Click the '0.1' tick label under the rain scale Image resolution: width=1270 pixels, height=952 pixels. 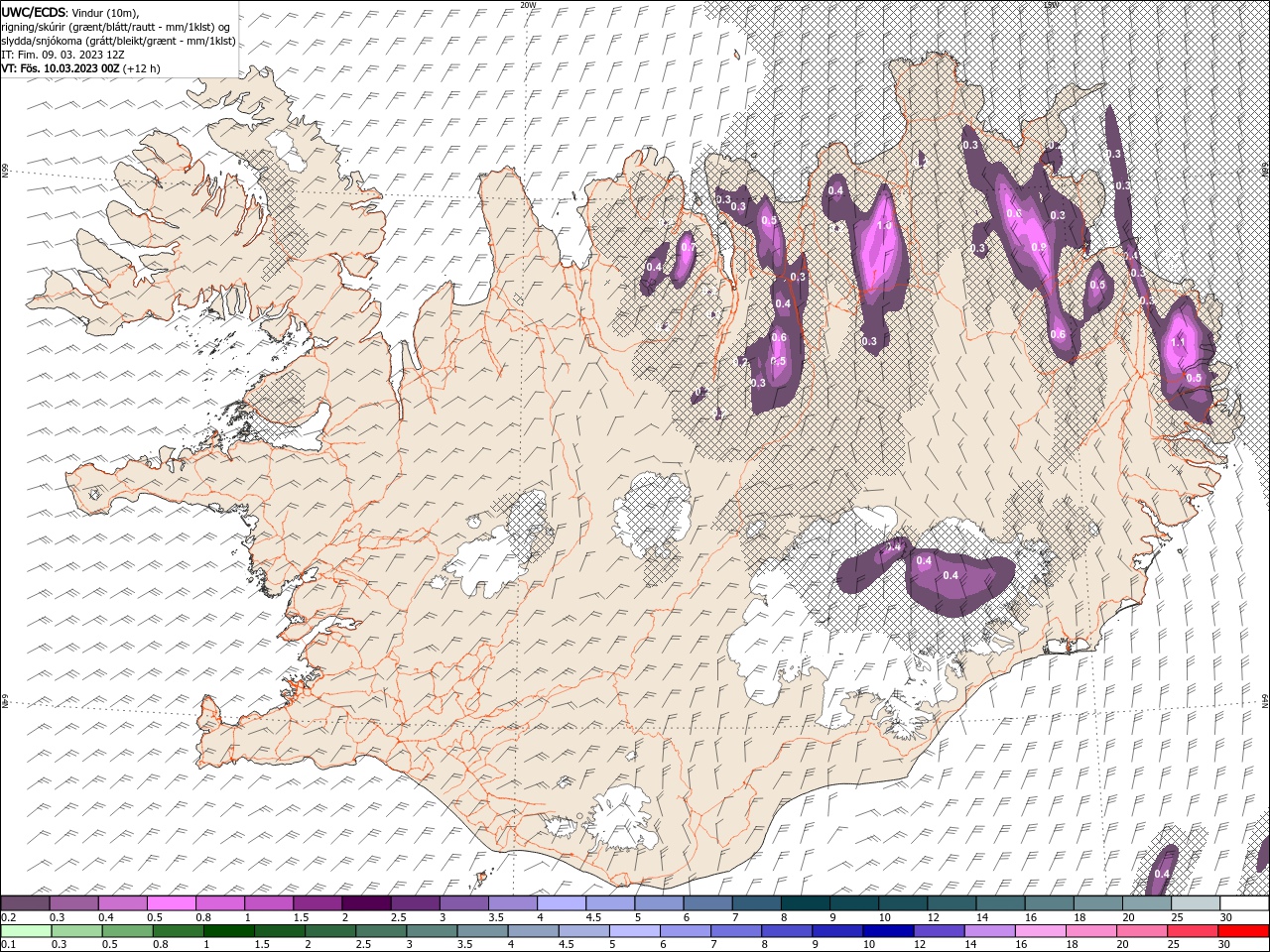coord(9,944)
